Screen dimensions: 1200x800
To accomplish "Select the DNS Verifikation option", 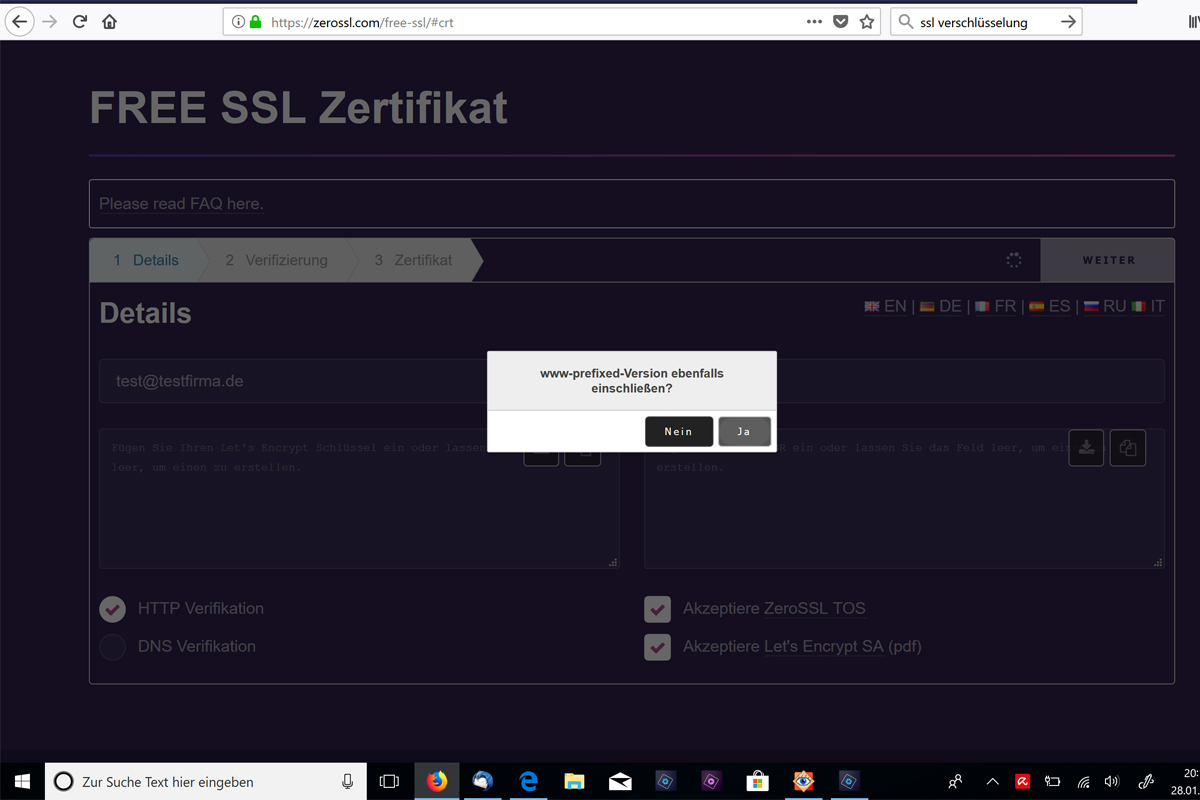I will [x=113, y=647].
